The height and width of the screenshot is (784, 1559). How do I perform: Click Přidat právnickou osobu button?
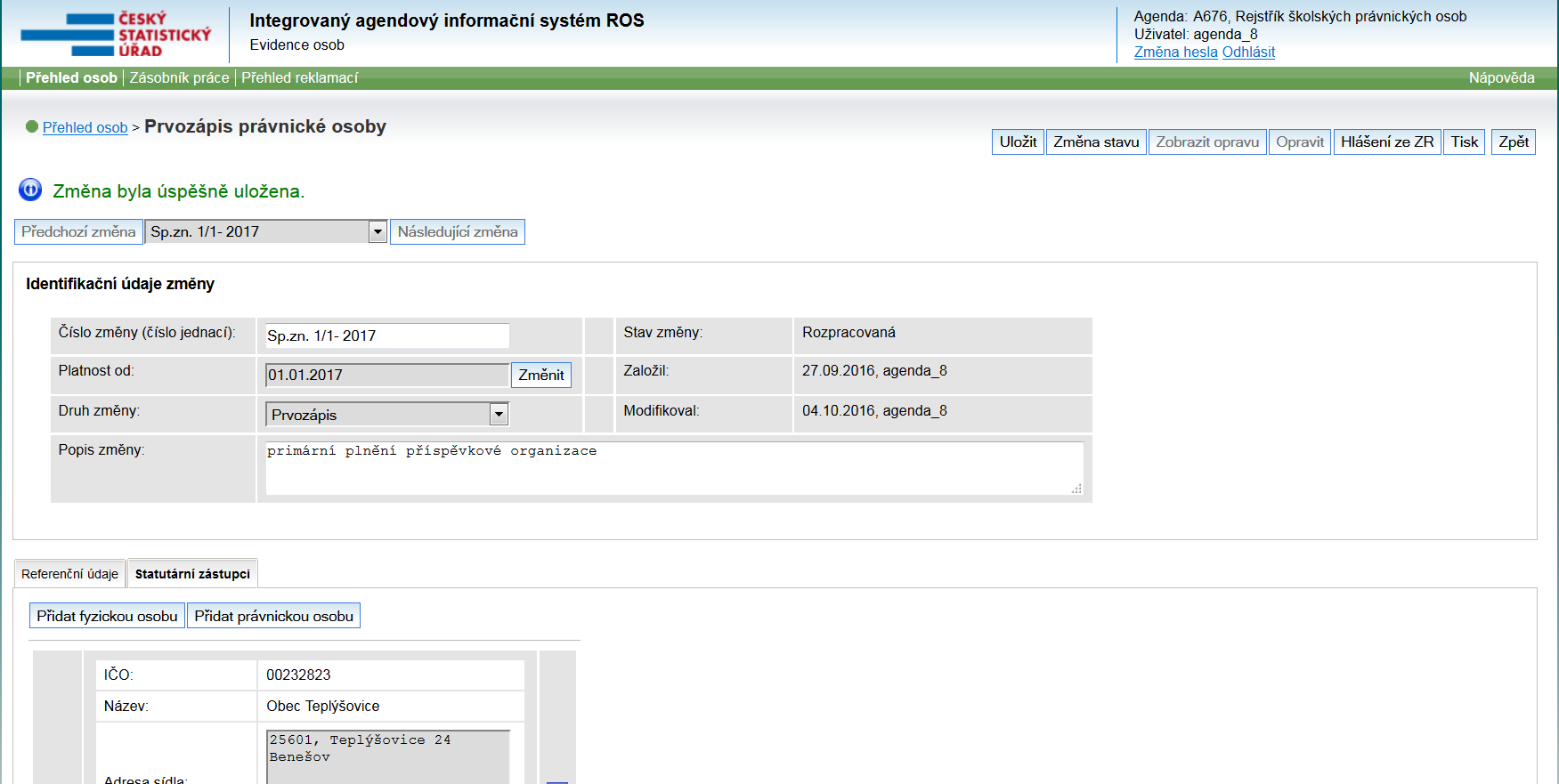(274, 616)
